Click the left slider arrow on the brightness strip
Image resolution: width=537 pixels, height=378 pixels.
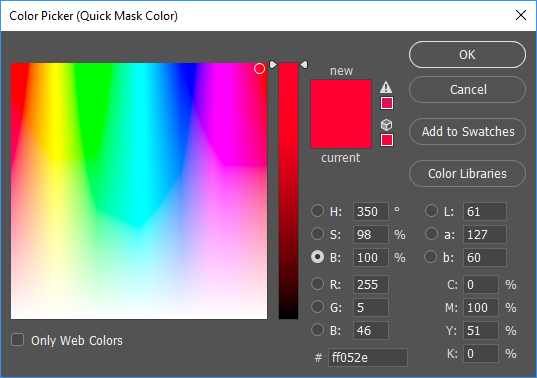click(x=273, y=64)
